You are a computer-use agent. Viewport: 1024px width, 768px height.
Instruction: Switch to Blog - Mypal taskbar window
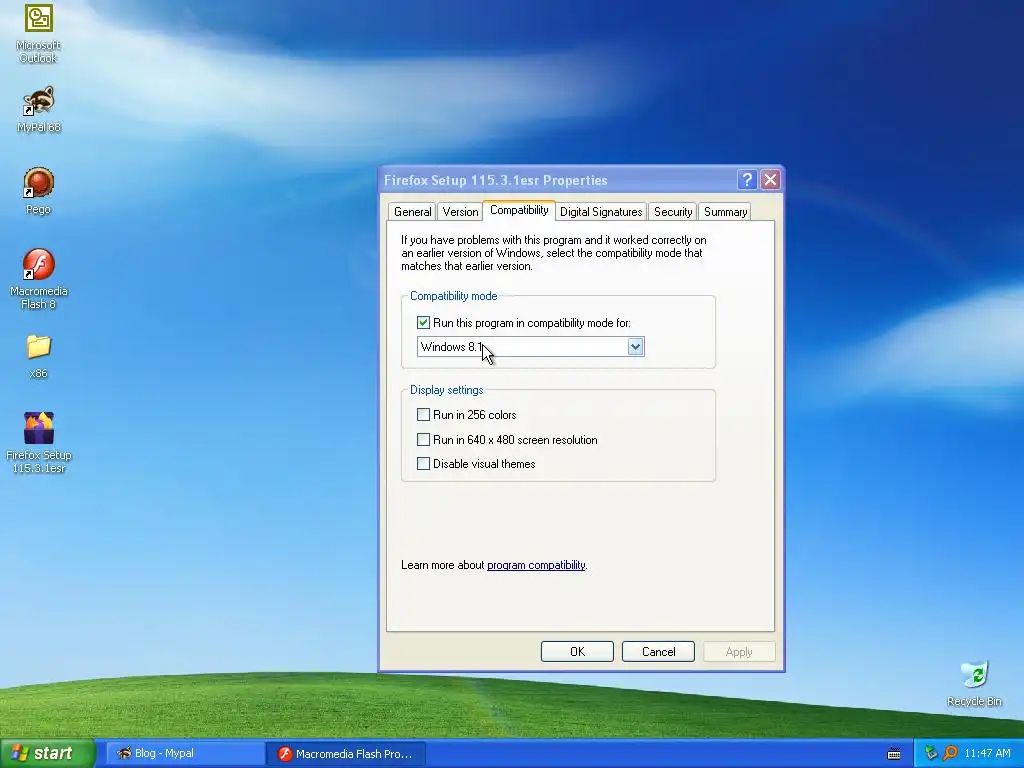pos(184,754)
